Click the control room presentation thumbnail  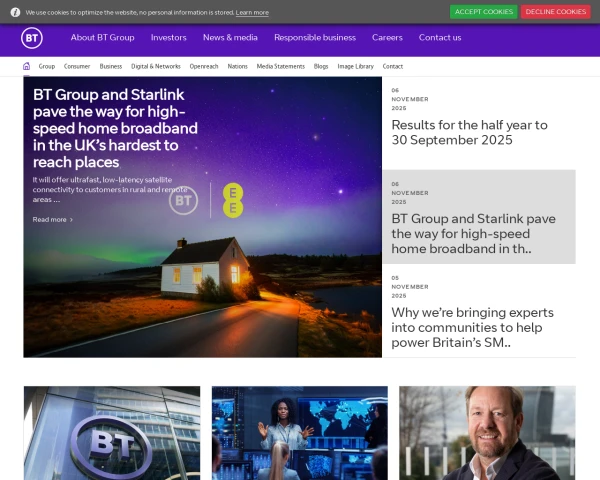[x=300, y=433]
